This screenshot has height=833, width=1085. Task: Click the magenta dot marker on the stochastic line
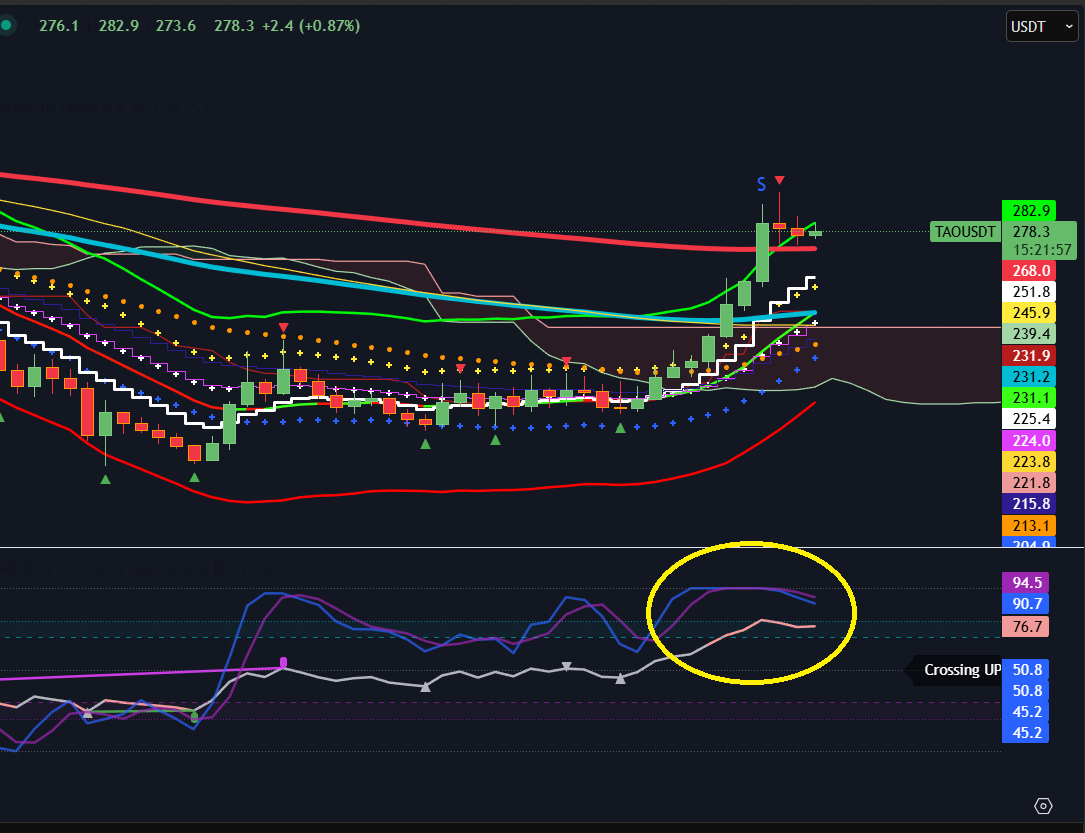[284, 661]
